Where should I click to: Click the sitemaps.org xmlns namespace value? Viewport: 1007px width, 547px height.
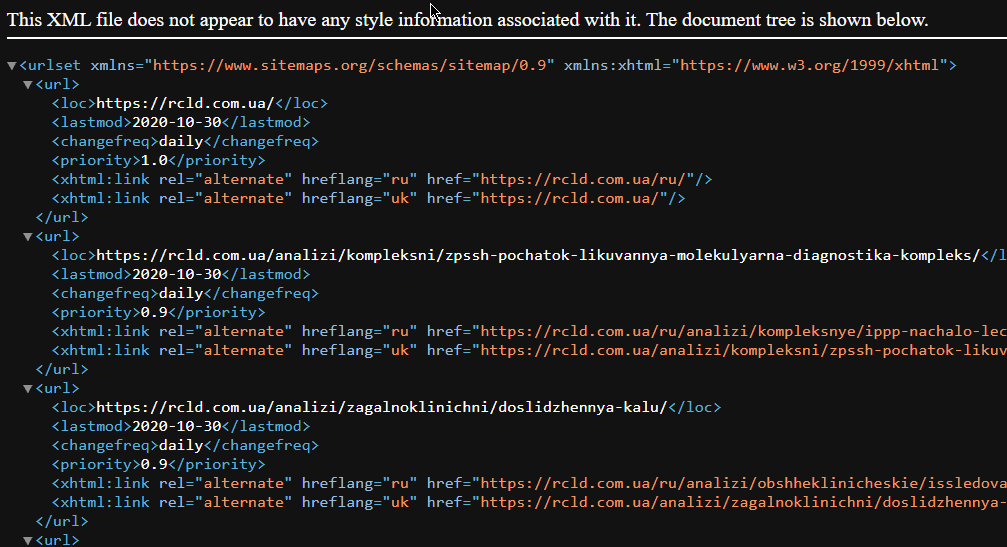tap(350, 66)
